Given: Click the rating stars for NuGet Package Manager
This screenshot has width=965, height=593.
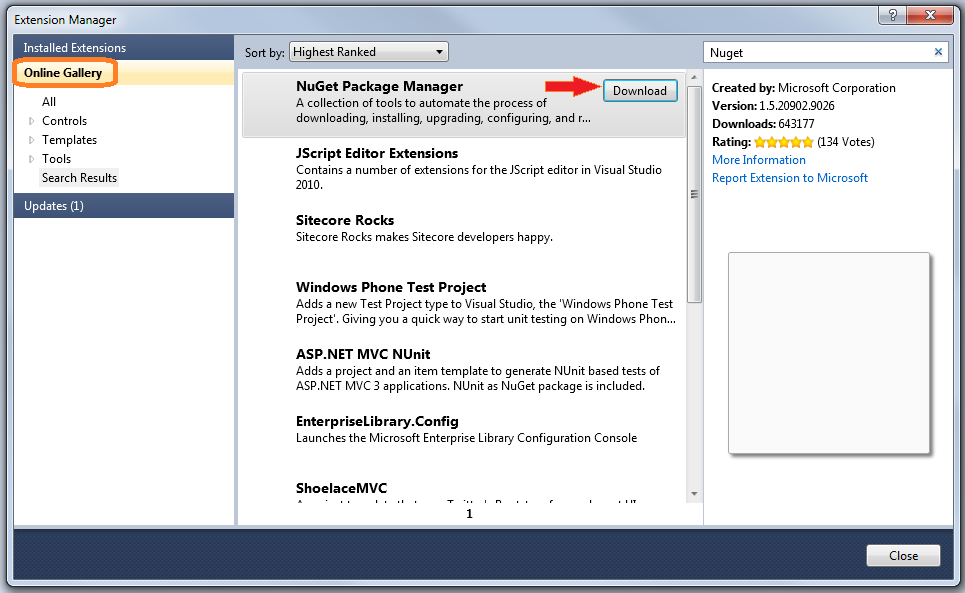Looking at the screenshot, I should pos(783,142).
